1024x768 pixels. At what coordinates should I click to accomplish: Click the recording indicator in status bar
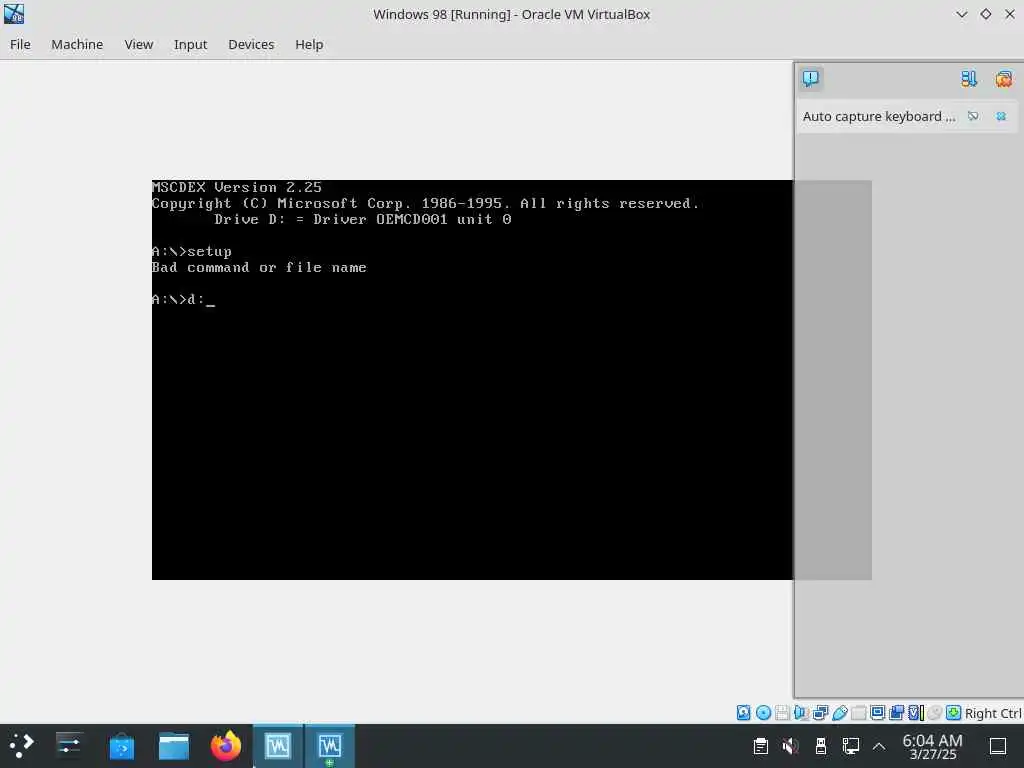click(897, 712)
